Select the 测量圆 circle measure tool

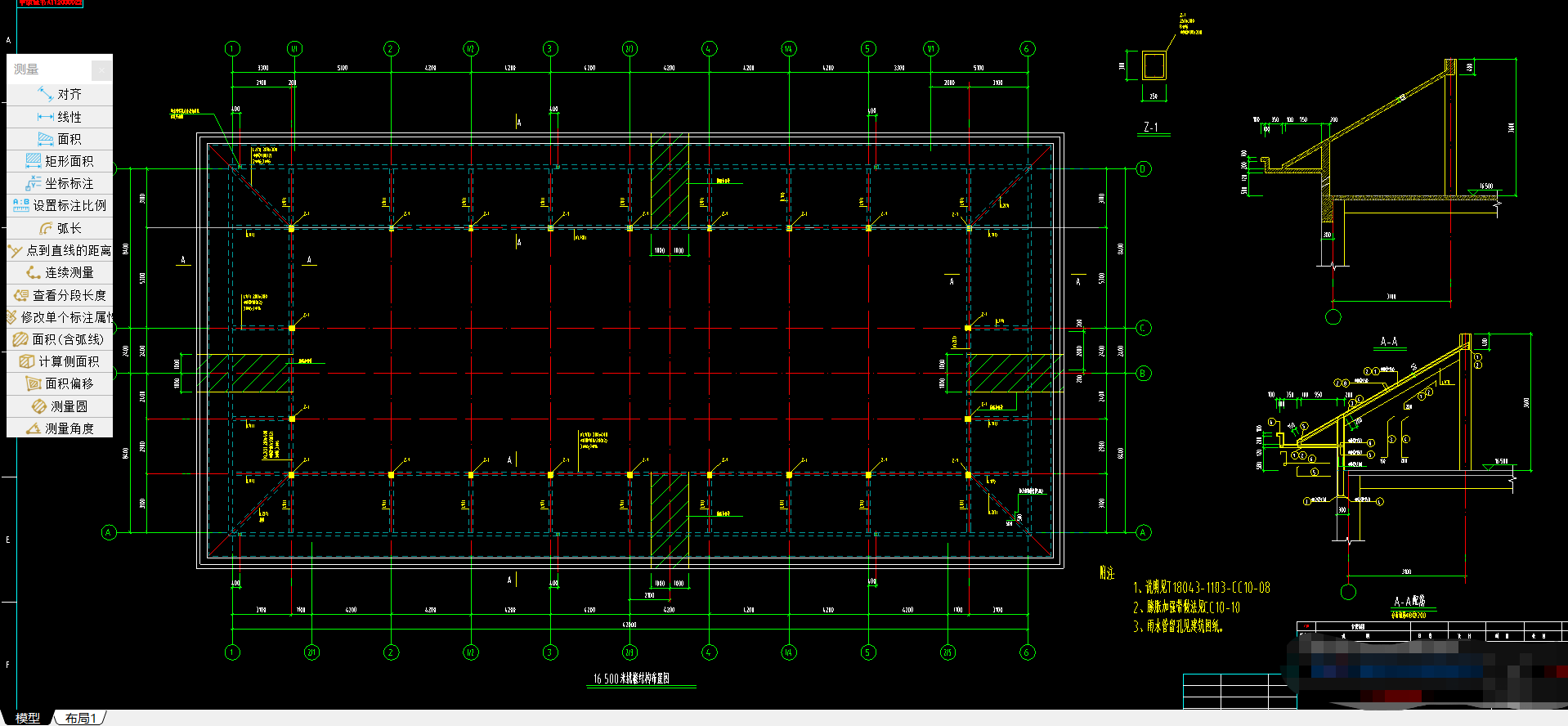click(x=60, y=406)
